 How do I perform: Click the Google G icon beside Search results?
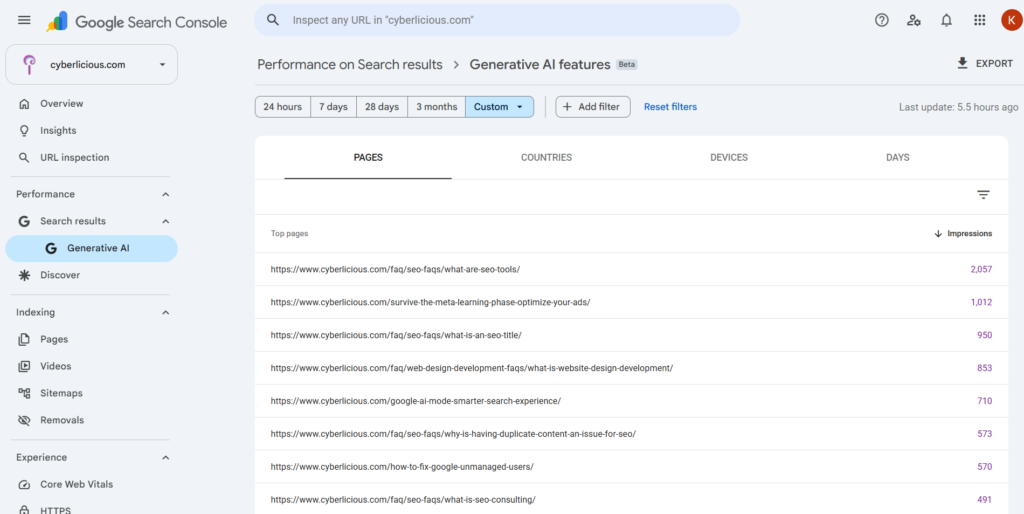pyautogui.click(x=24, y=221)
